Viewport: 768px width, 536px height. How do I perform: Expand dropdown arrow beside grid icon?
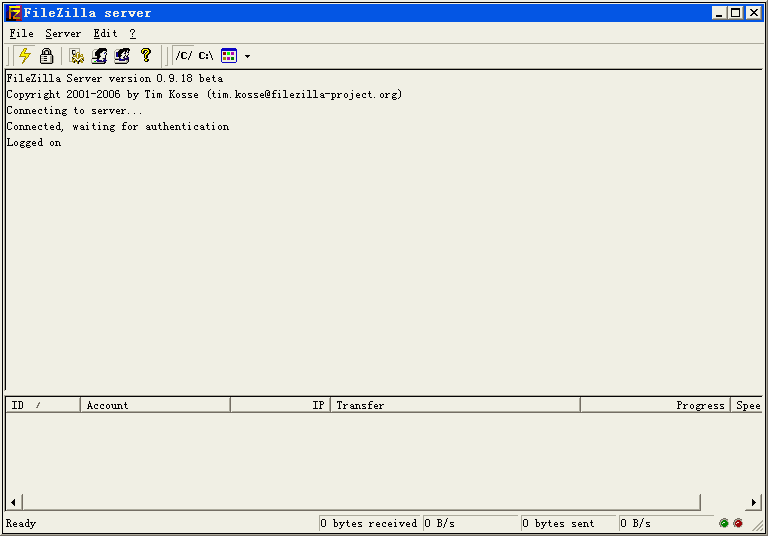click(x=247, y=56)
